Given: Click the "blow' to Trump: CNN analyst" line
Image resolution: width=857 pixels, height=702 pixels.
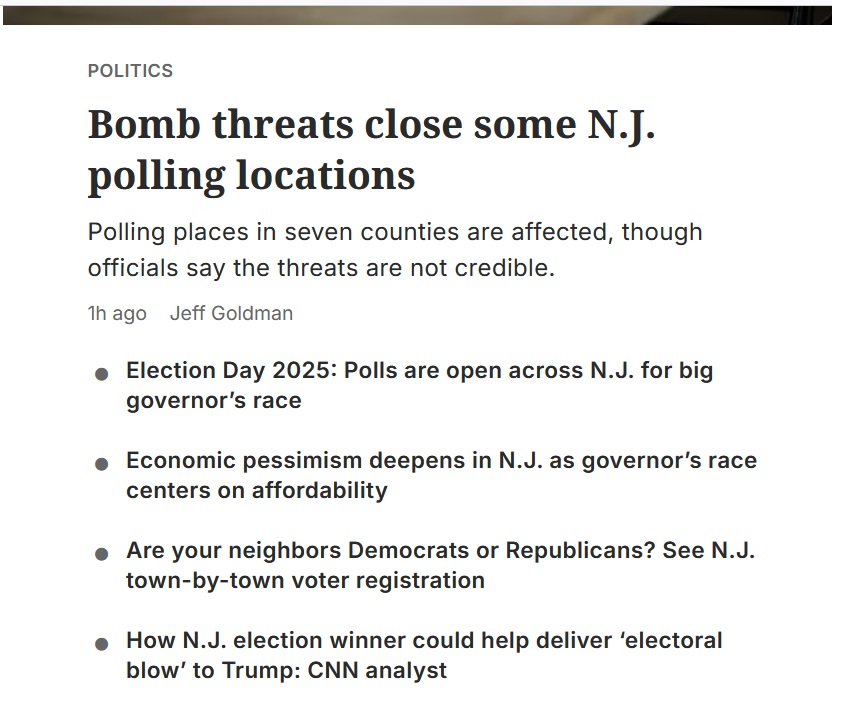Looking at the screenshot, I should (x=286, y=670).
